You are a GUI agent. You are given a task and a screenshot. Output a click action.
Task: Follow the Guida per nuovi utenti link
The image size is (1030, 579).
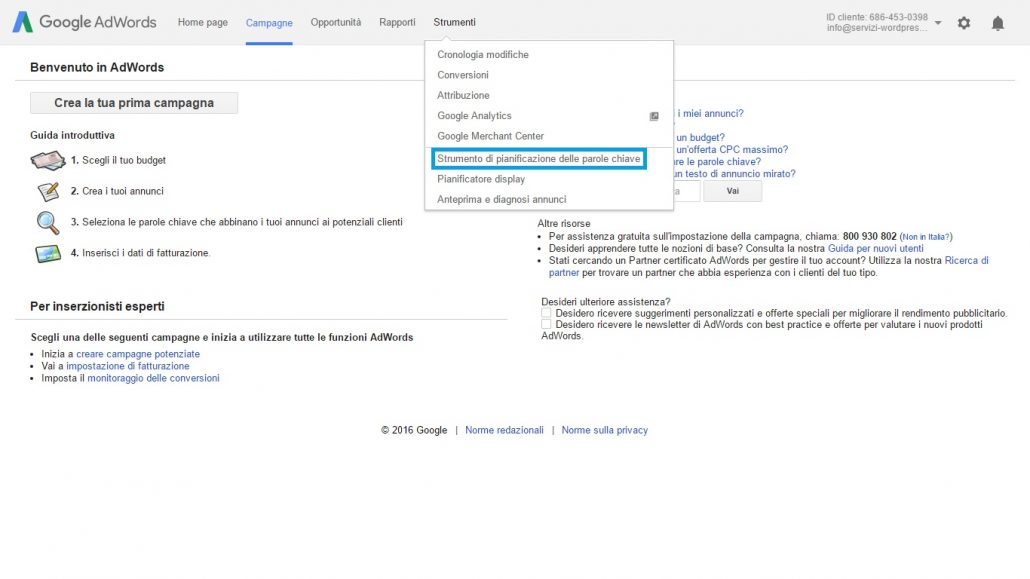tap(876, 248)
